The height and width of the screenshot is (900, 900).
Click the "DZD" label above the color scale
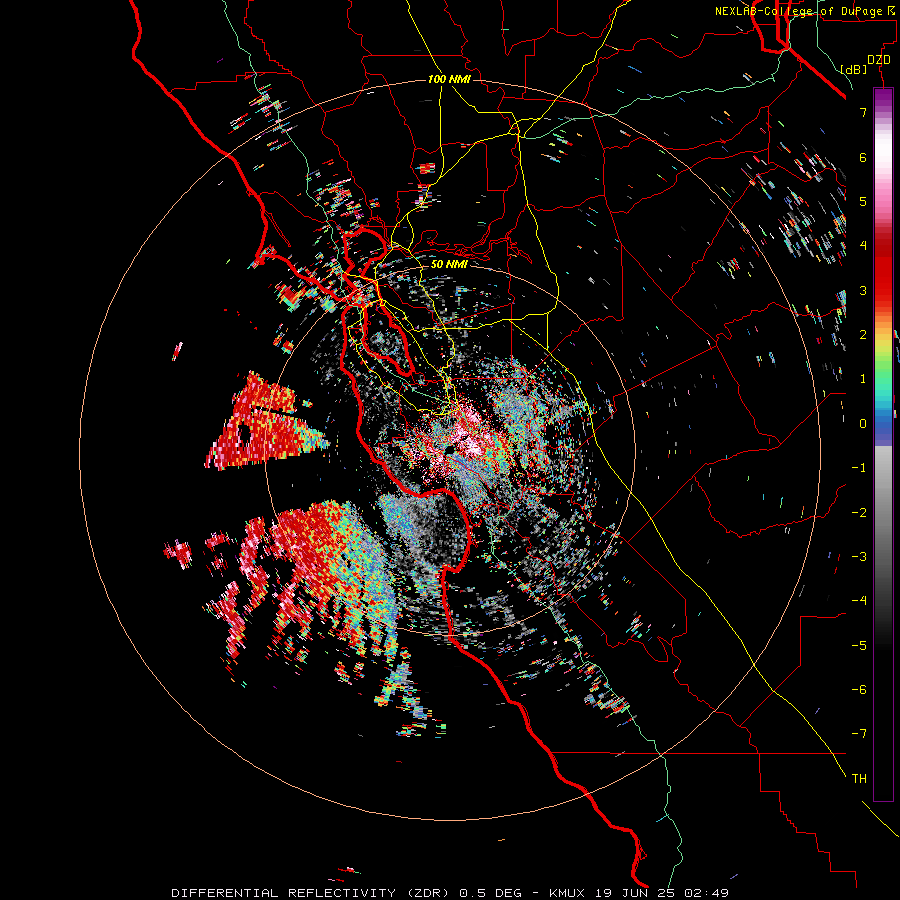point(879,60)
